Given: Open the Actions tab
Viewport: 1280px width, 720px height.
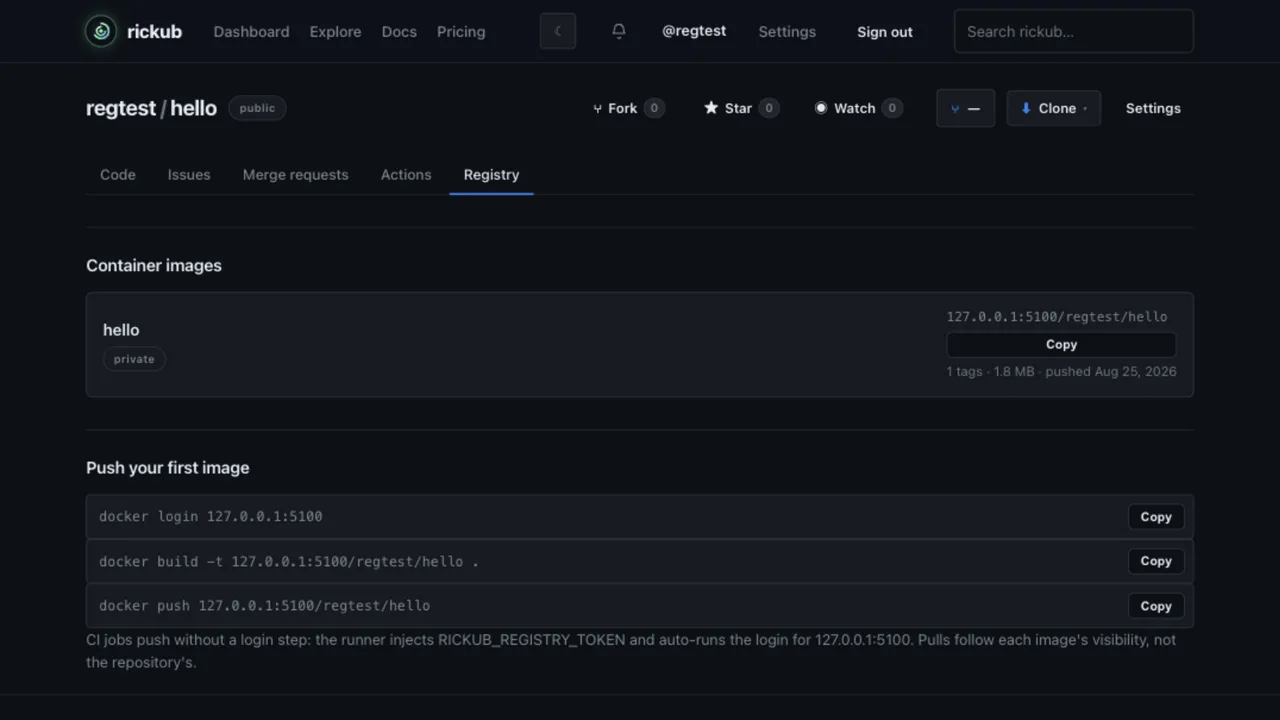Looking at the screenshot, I should coord(406,174).
